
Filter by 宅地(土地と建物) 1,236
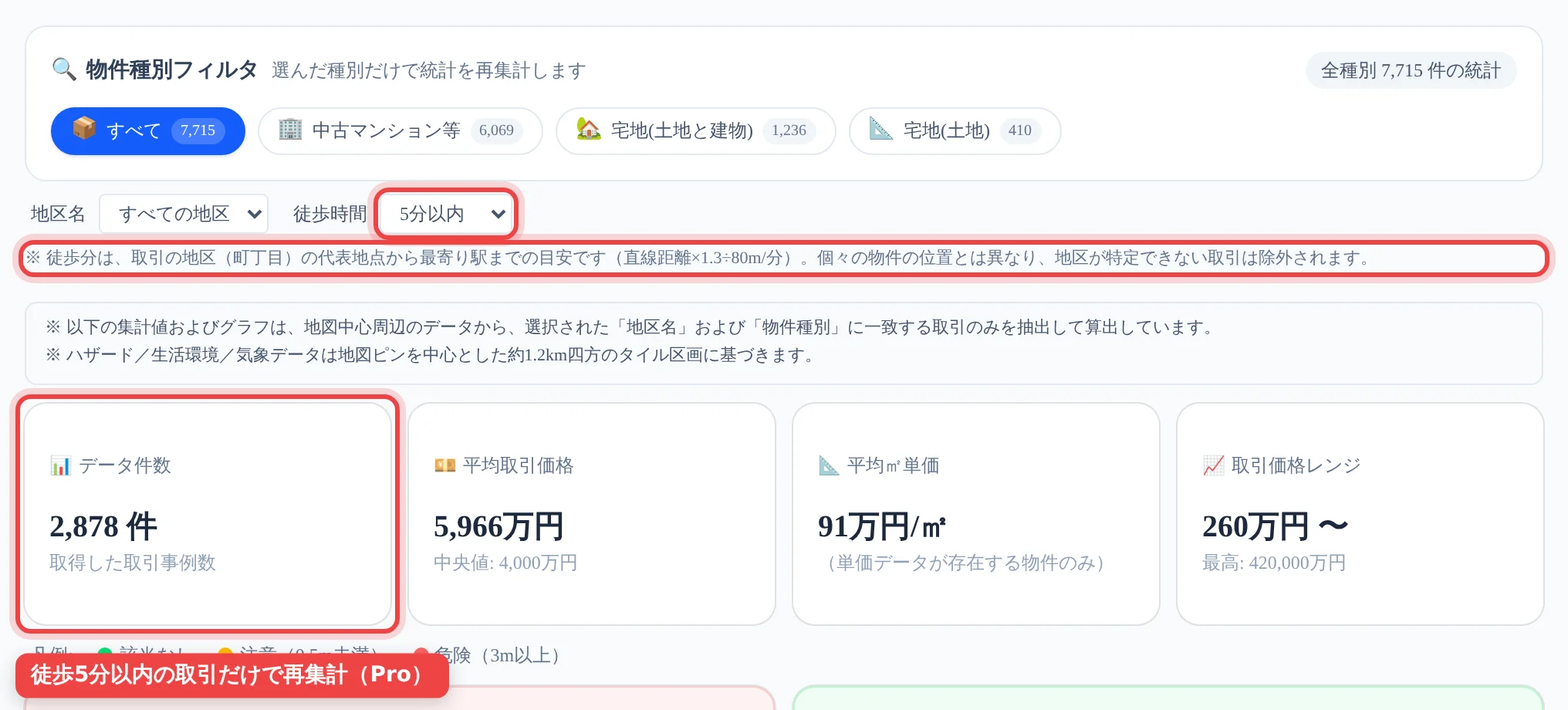[696, 131]
